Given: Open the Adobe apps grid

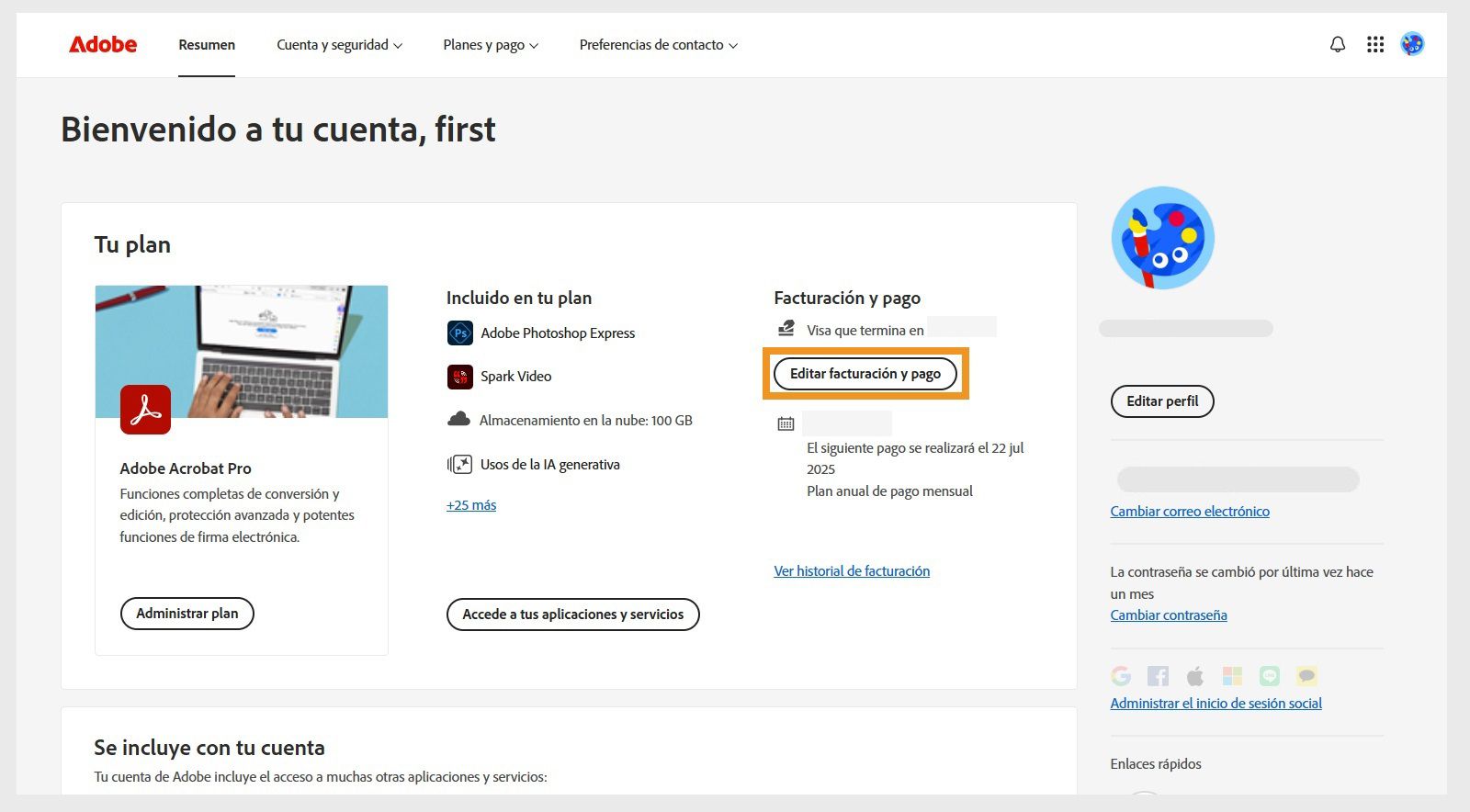Looking at the screenshot, I should 1375,44.
